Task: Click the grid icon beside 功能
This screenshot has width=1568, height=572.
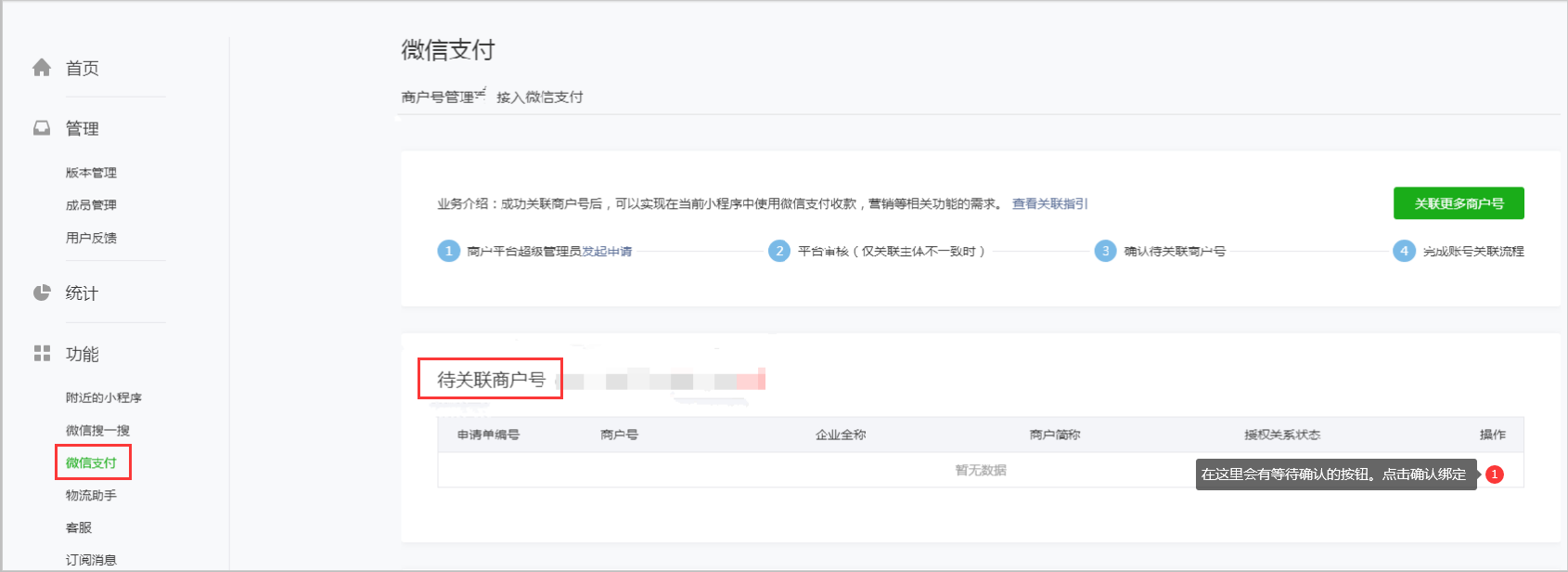Action: [x=42, y=353]
